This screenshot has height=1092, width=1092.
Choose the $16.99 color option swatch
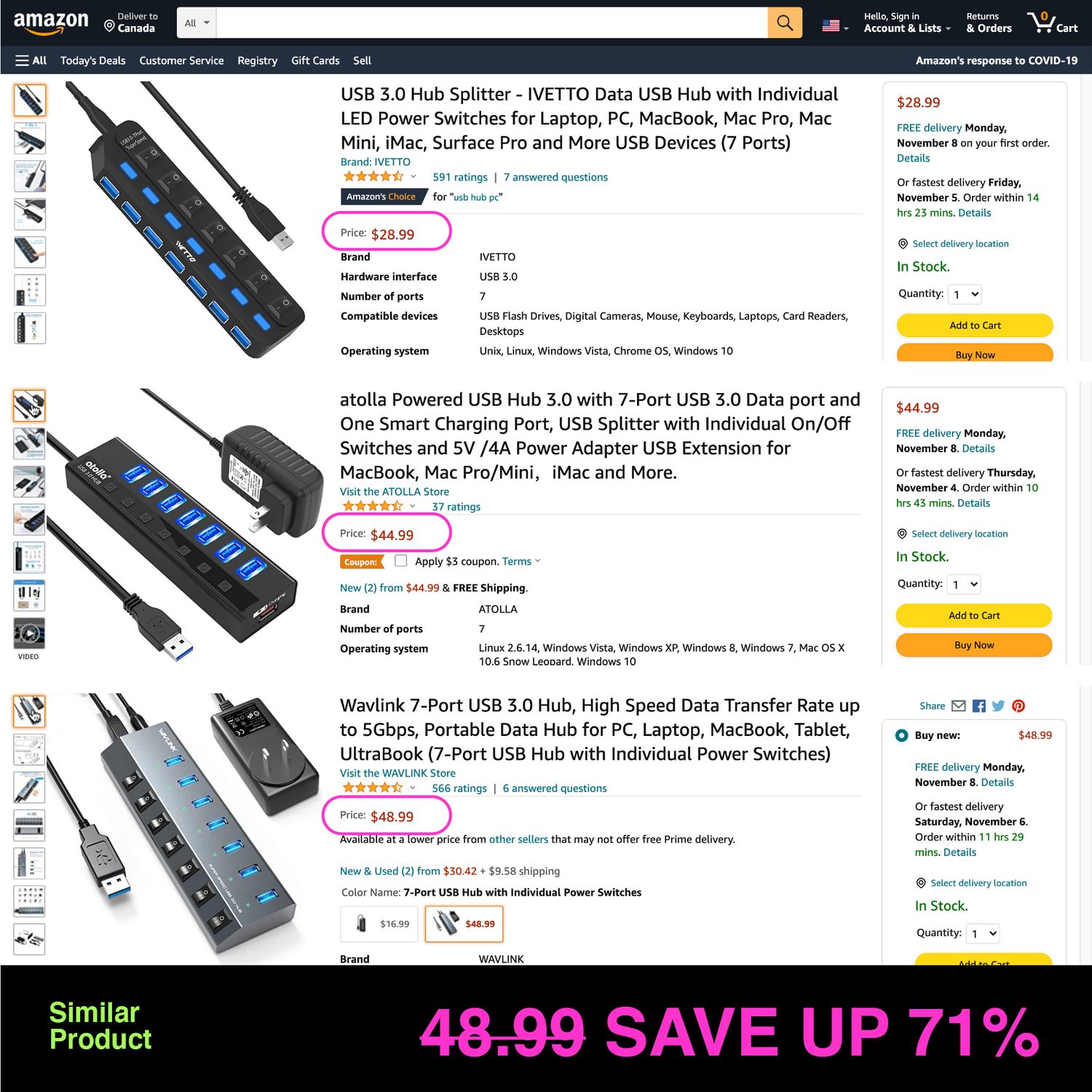(379, 924)
